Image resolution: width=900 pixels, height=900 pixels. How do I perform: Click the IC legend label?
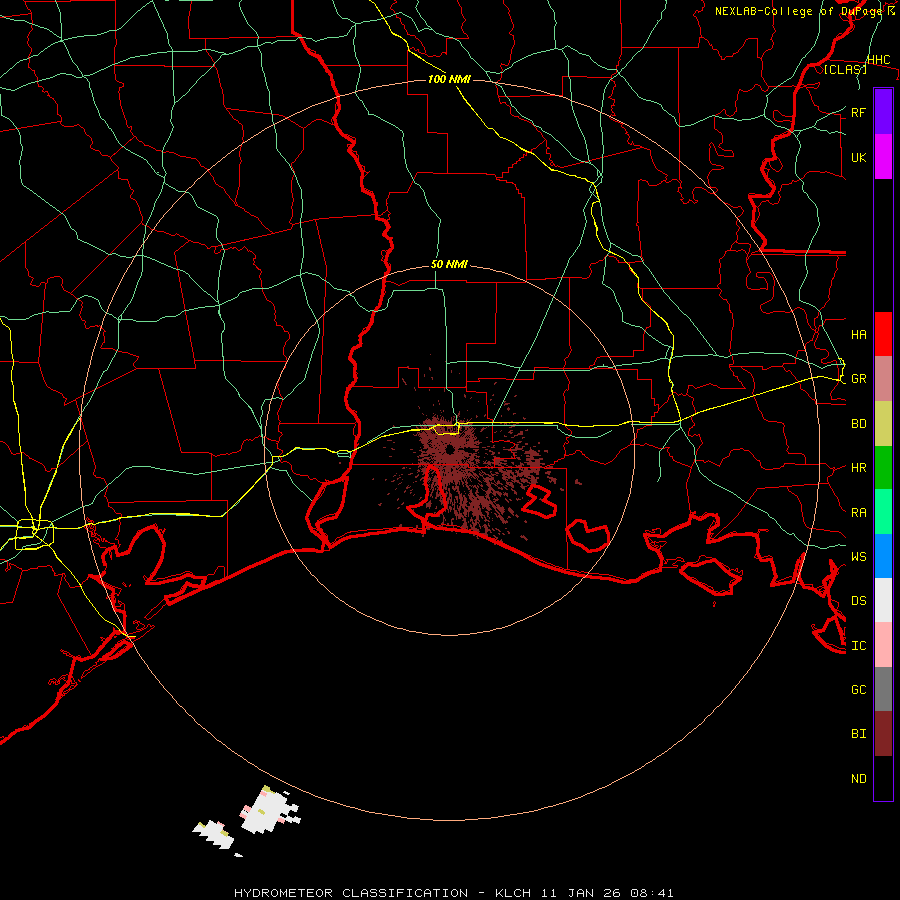click(858, 646)
